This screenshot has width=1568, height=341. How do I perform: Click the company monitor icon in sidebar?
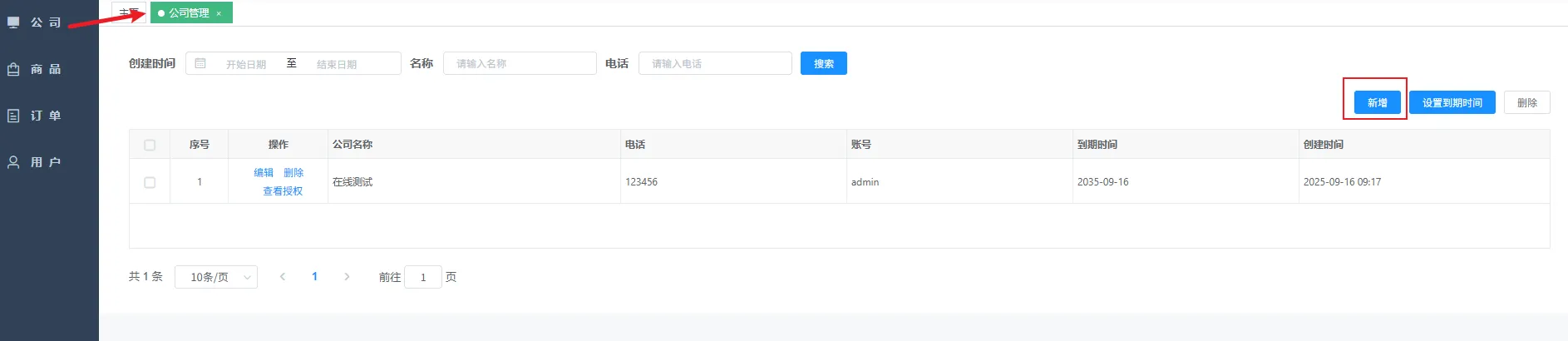[x=13, y=22]
